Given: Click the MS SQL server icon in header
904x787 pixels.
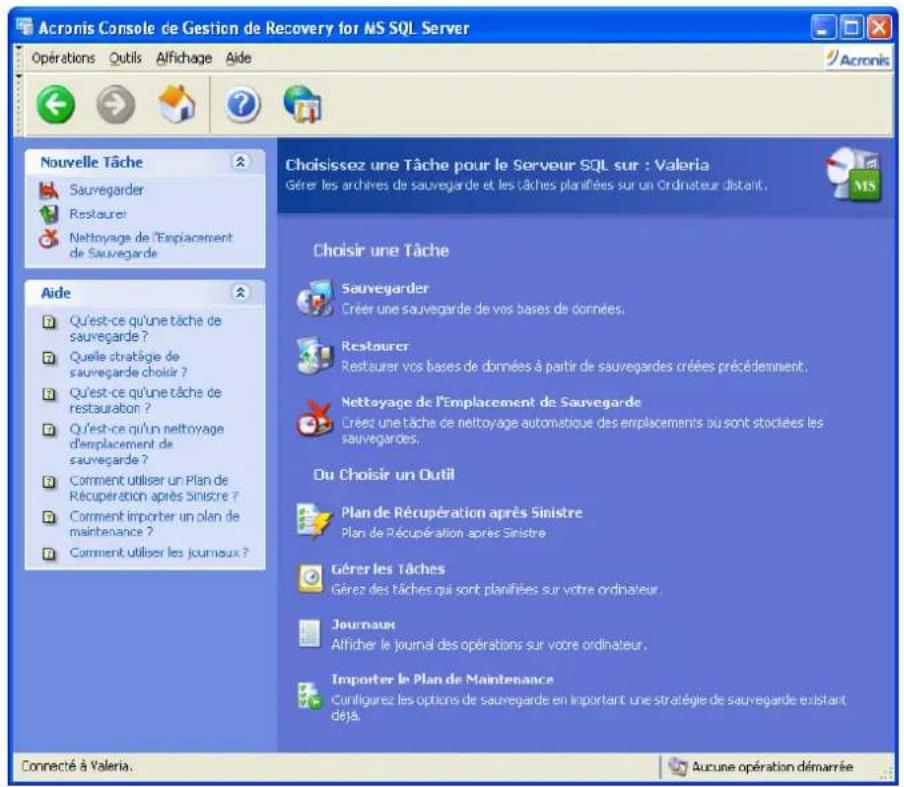Looking at the screenshot, I should 854,174.
